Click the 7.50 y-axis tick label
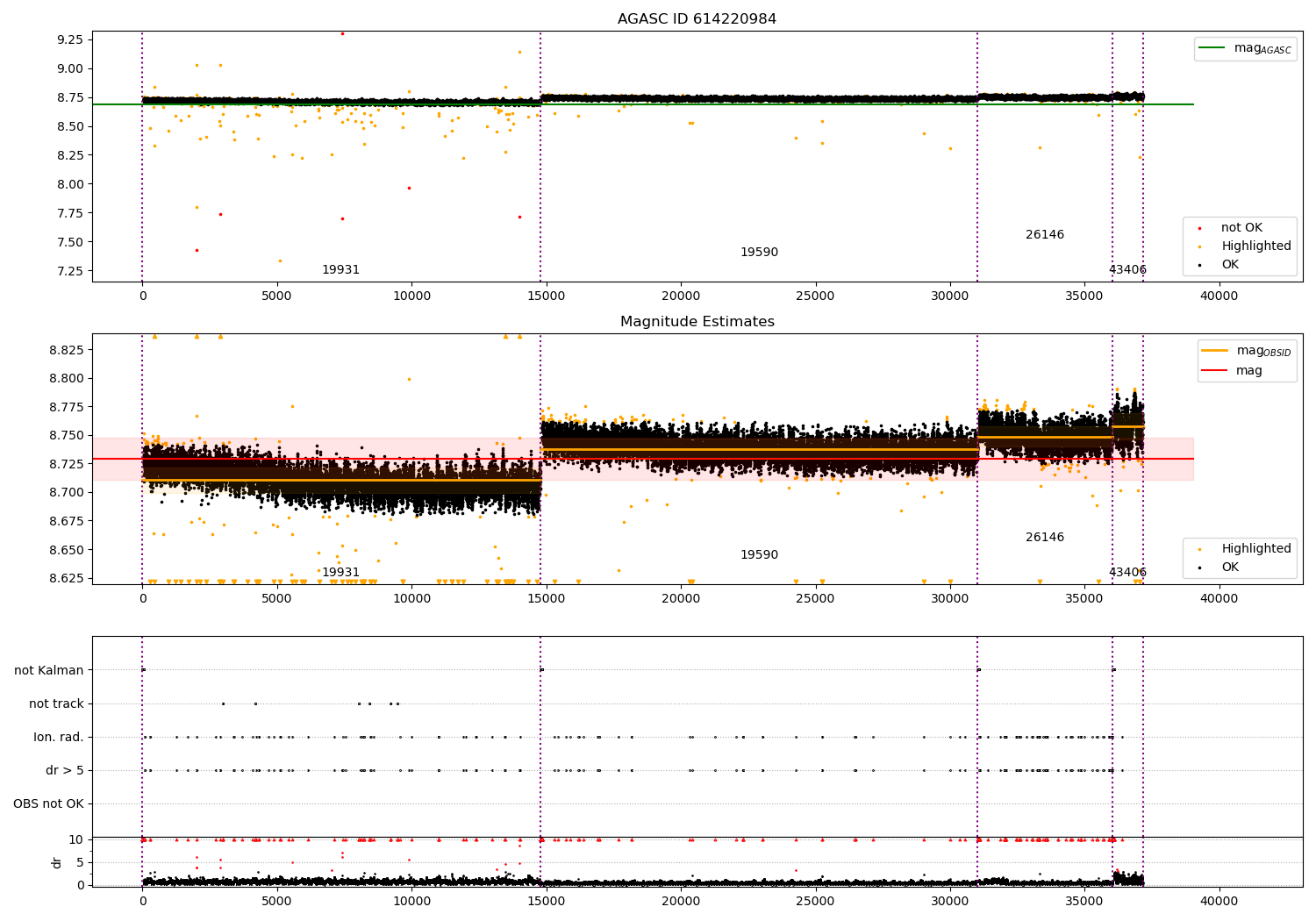Viewport: 1316px width, 921px height. tap(69, 242)
